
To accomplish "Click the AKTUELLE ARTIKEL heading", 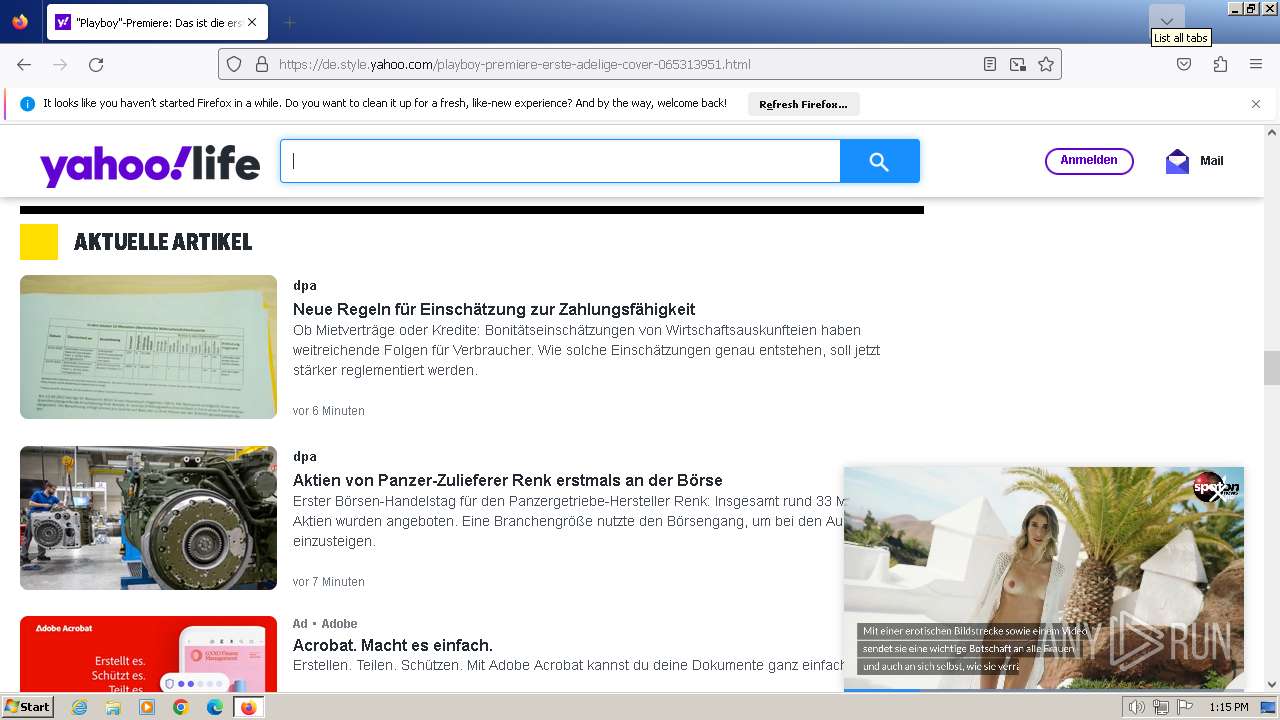I will [x=163, y=242].
